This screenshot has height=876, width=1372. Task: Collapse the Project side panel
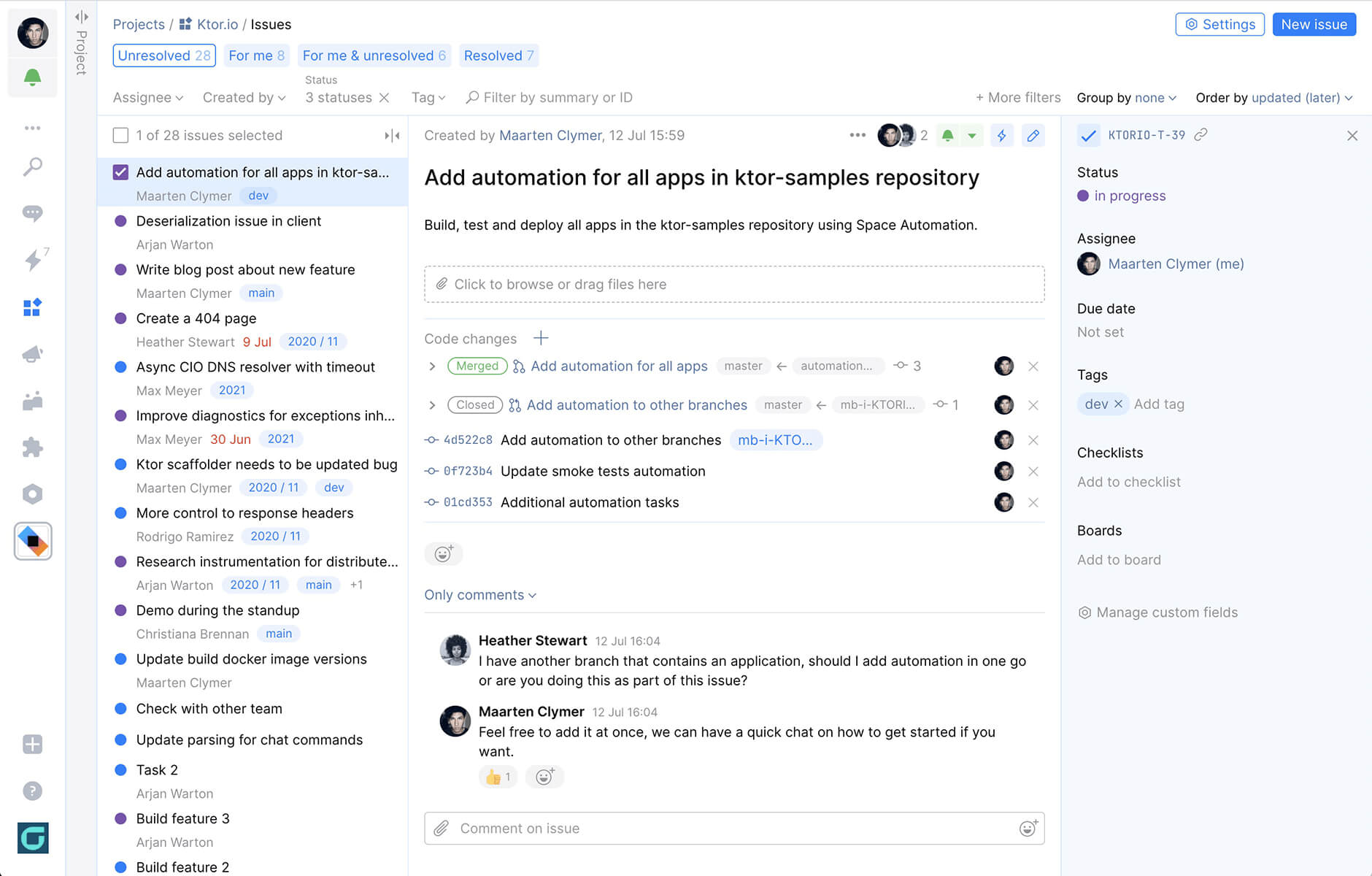(x=81, y=17)
